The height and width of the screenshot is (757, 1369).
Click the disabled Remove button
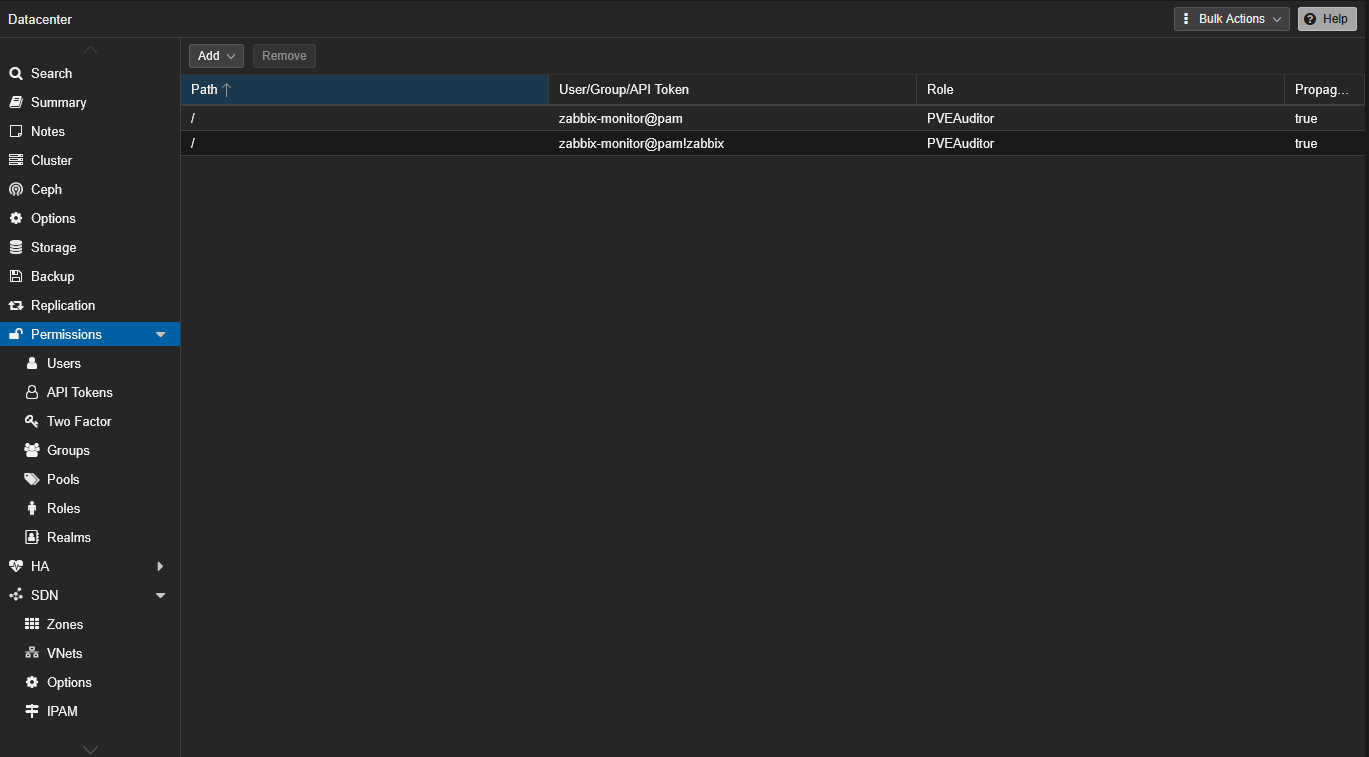click(284, 56)
